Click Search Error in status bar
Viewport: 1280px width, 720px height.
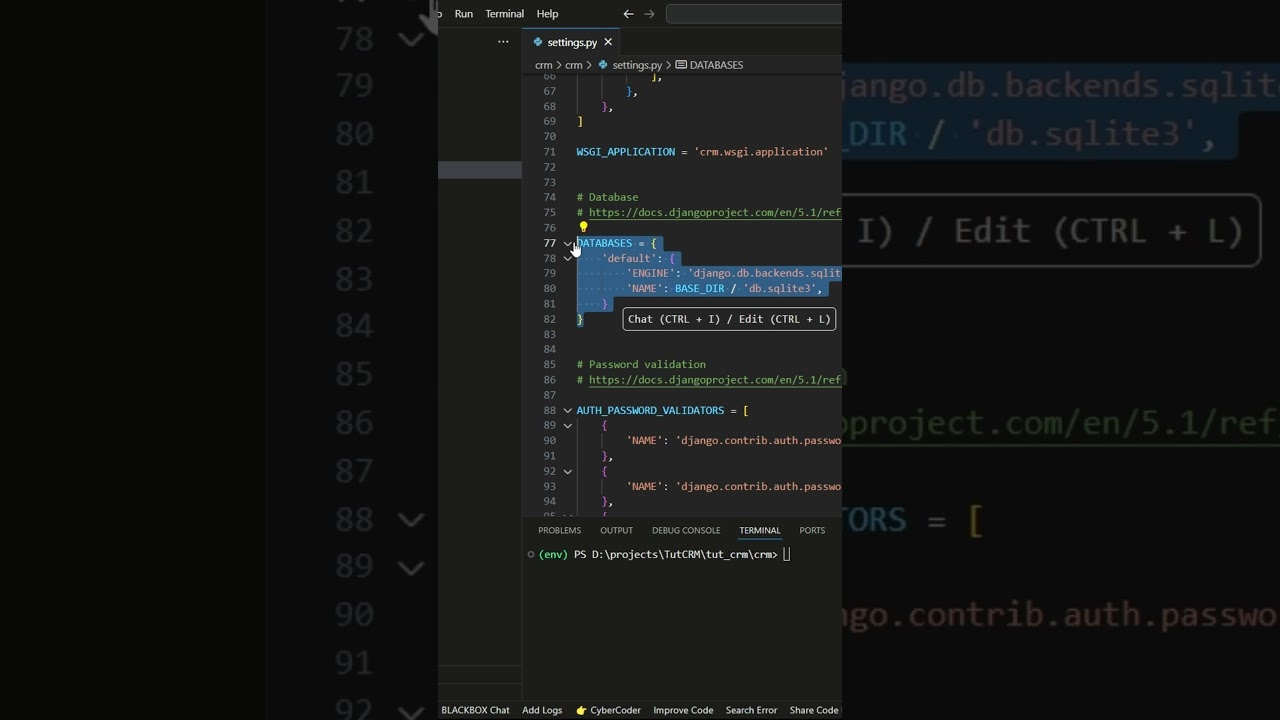(x=751, y=710)
